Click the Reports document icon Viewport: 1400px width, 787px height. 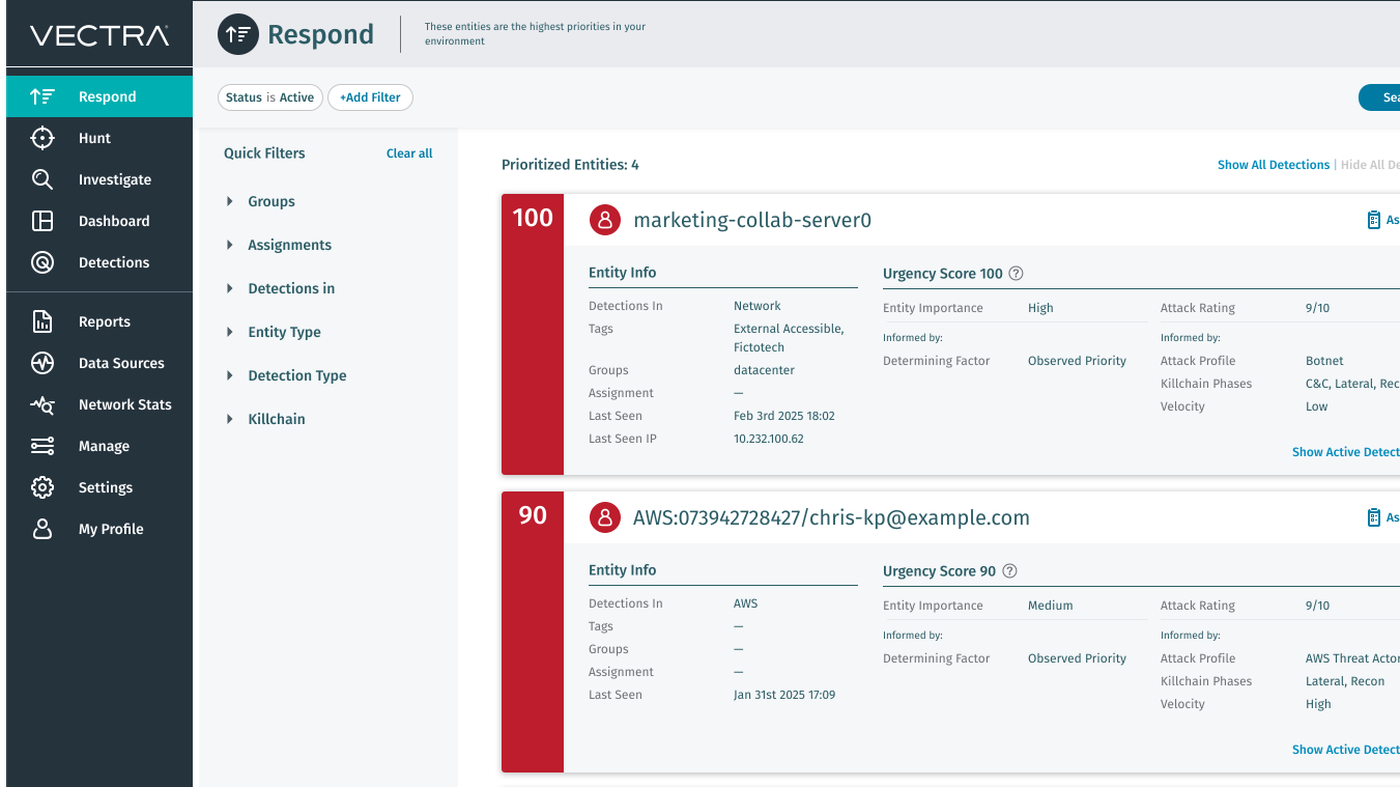tap(42, 322)
